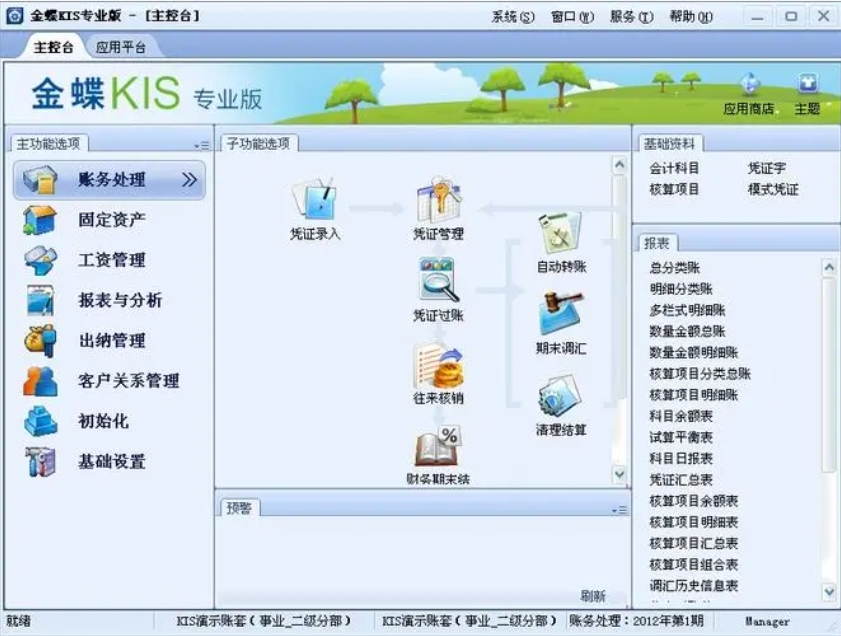Open the 科目日报表 report
The image size is (841, 636).
click(x=681, y=458)
